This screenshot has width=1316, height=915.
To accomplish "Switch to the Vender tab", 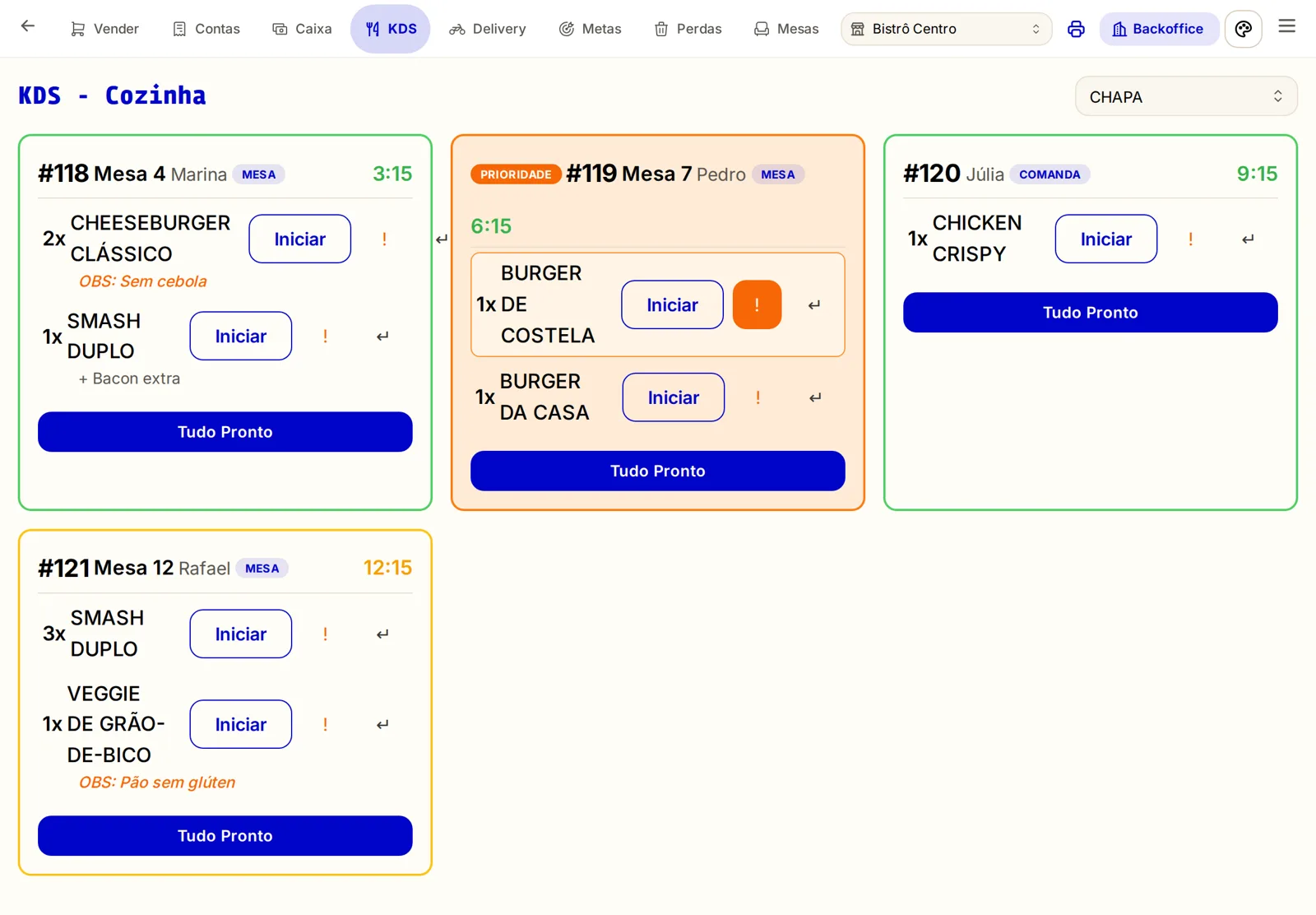I will click(x=105, y=30).
